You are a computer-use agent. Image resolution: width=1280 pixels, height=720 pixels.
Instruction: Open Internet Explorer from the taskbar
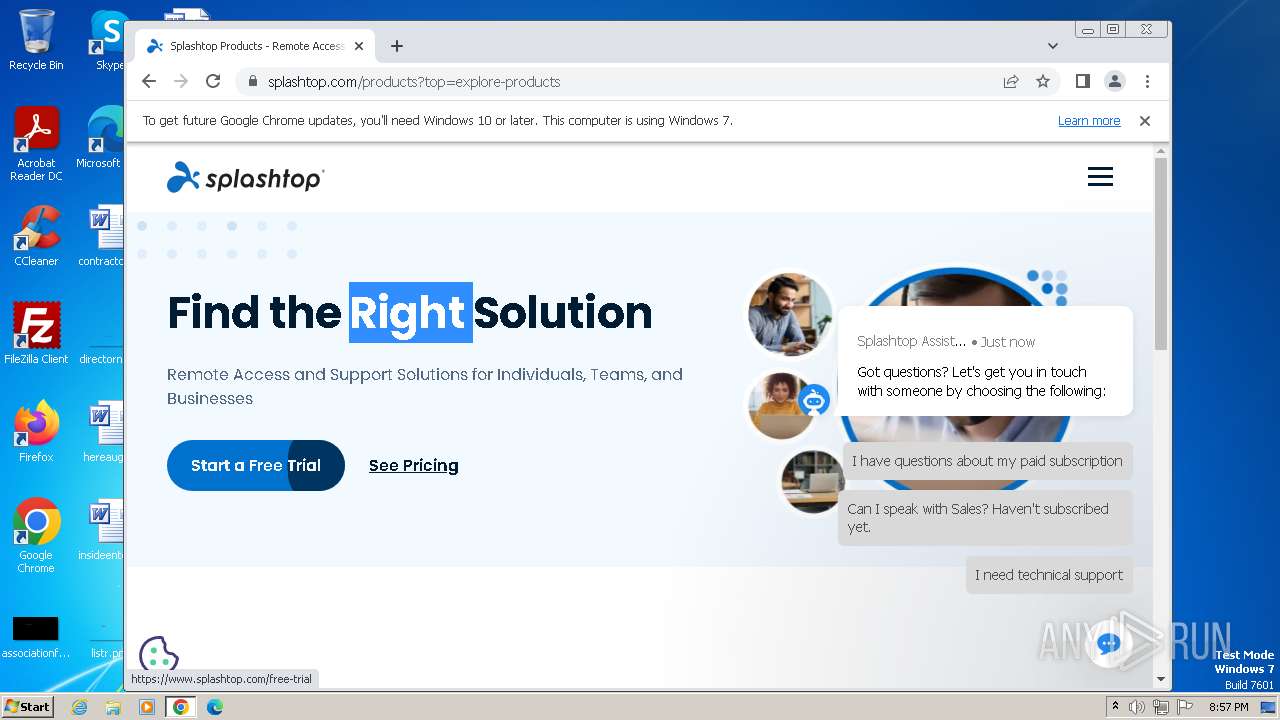(80, 707)
